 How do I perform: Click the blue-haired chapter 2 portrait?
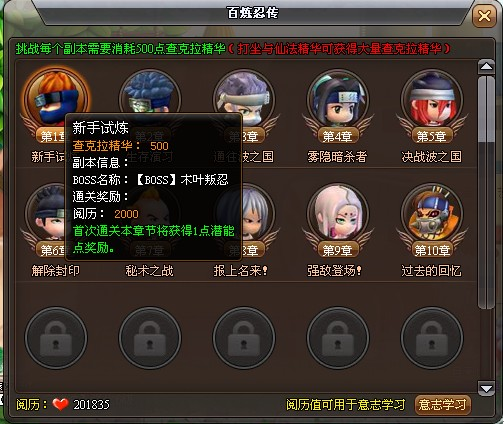[x=150, y=92]
